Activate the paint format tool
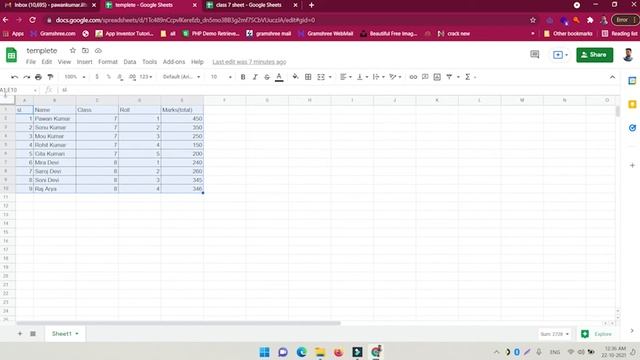Viewport: 640px width, 360px height. pos(50,77)
